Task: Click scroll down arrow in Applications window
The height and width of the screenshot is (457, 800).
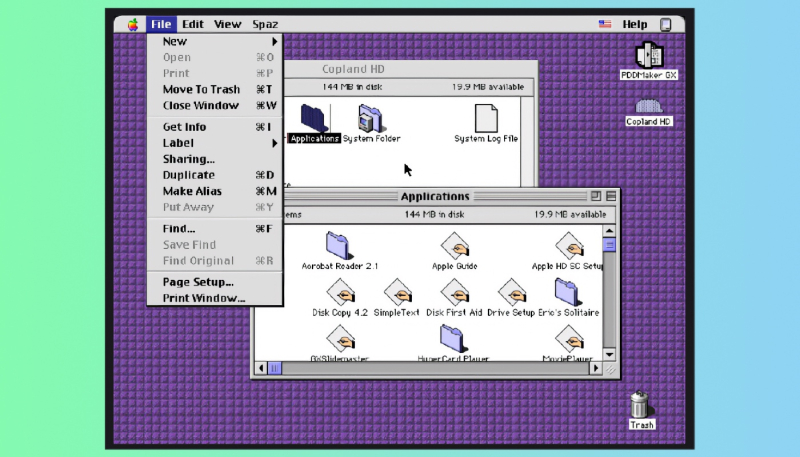Action: click(x=609, y=354)
